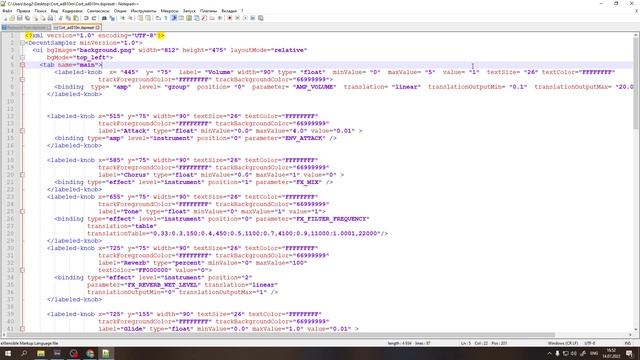Open the Синтаксисы menu

98,11
